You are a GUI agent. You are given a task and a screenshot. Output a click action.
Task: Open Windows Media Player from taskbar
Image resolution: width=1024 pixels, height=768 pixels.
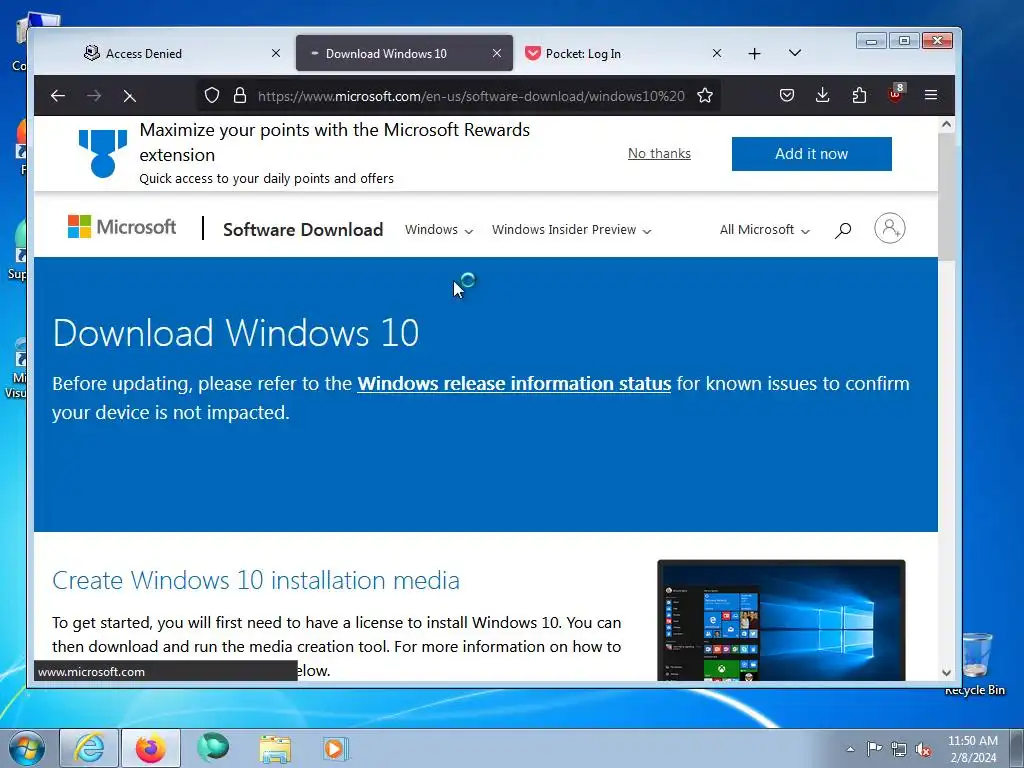336,748
